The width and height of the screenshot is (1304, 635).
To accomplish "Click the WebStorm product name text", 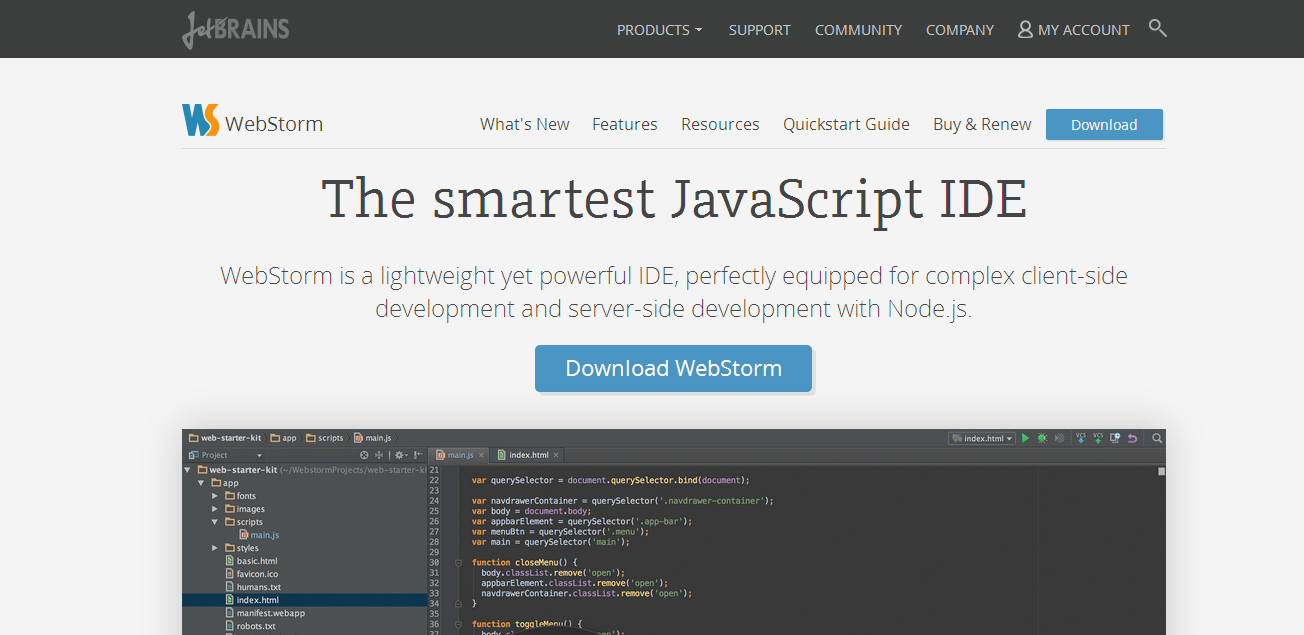I will tap(274, 124).
